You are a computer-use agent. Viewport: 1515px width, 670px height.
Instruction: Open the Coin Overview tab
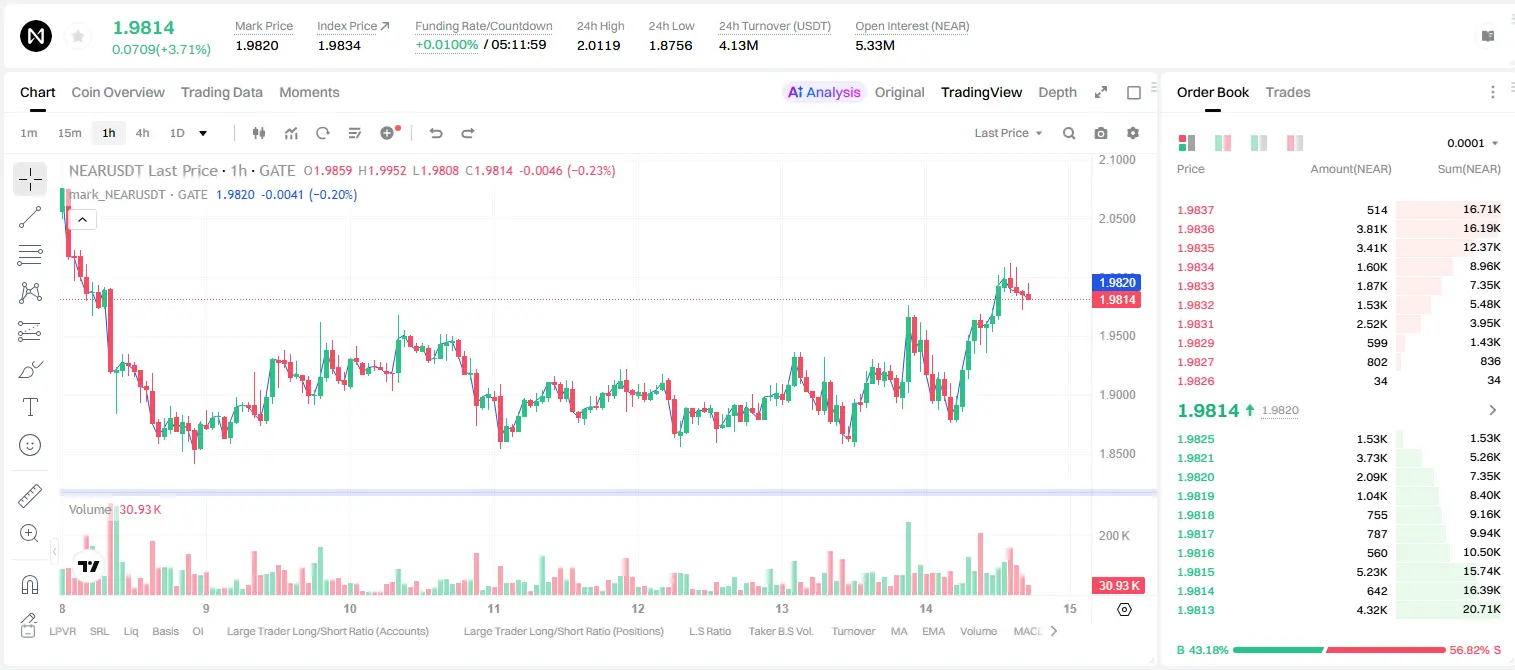pyautogui.click(x=118, y=92)
